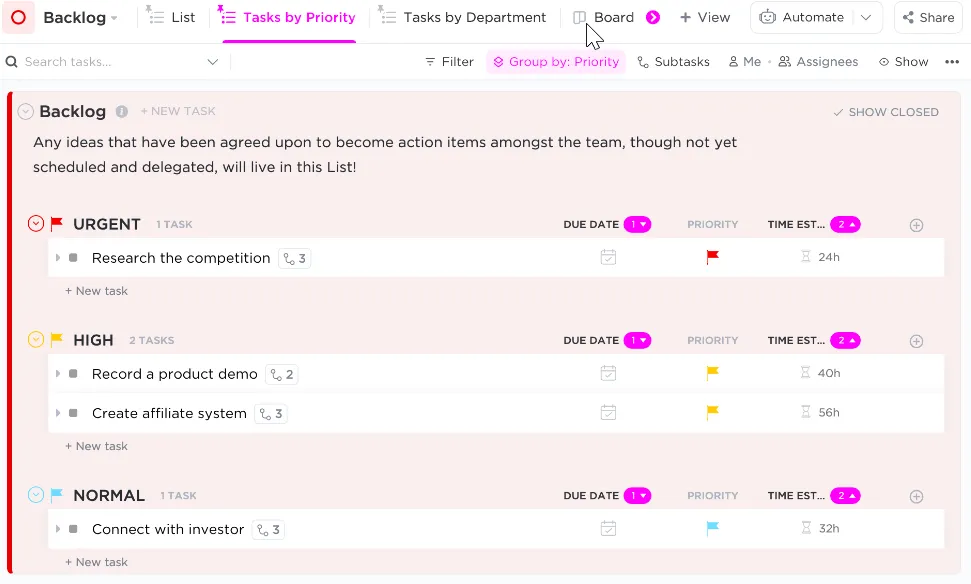Viewport: 971px width, 584px height.
Task: Click the blue NORMAL group flag
Action: coord(57,494)
